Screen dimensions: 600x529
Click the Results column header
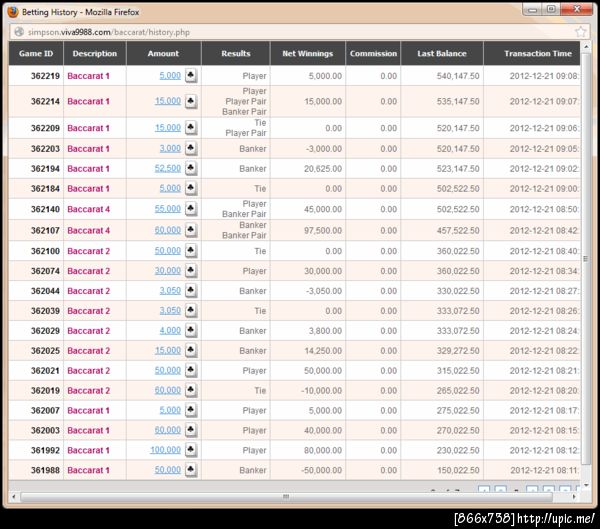236,53
